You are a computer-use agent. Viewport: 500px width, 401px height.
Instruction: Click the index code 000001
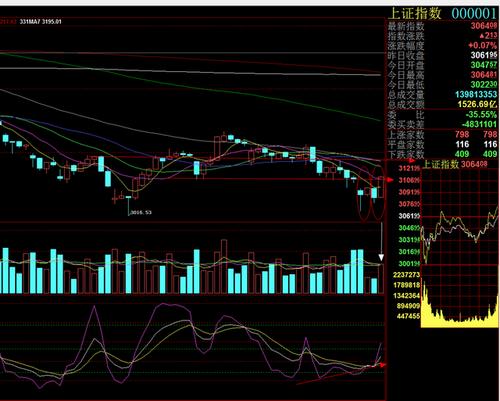[x=474, y=14]
